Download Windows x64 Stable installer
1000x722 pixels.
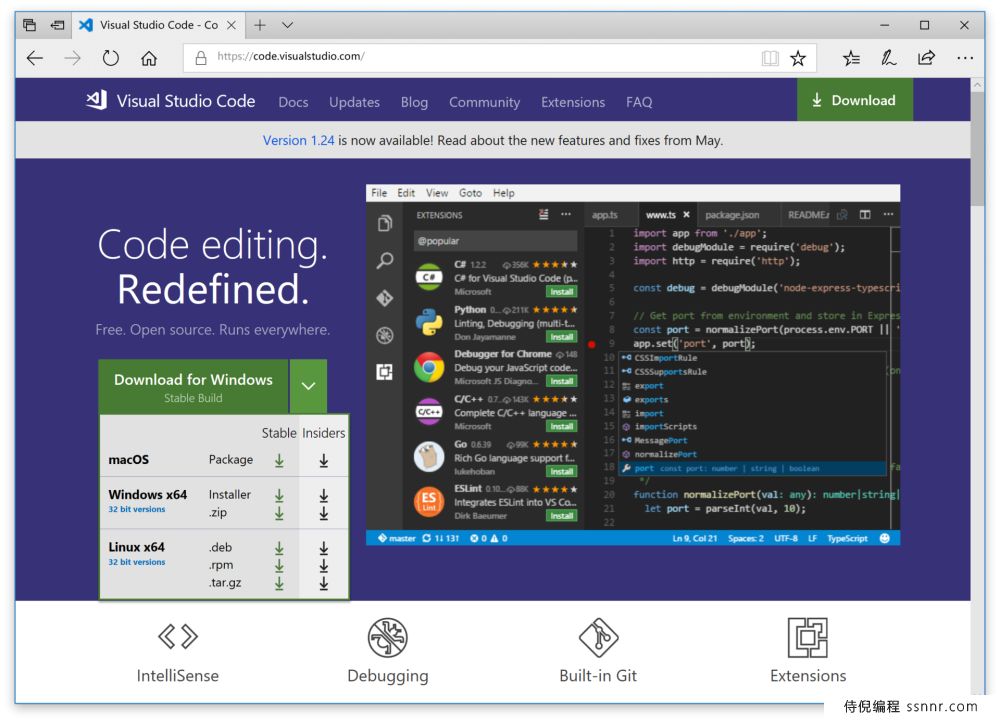(x=279, y=495)
